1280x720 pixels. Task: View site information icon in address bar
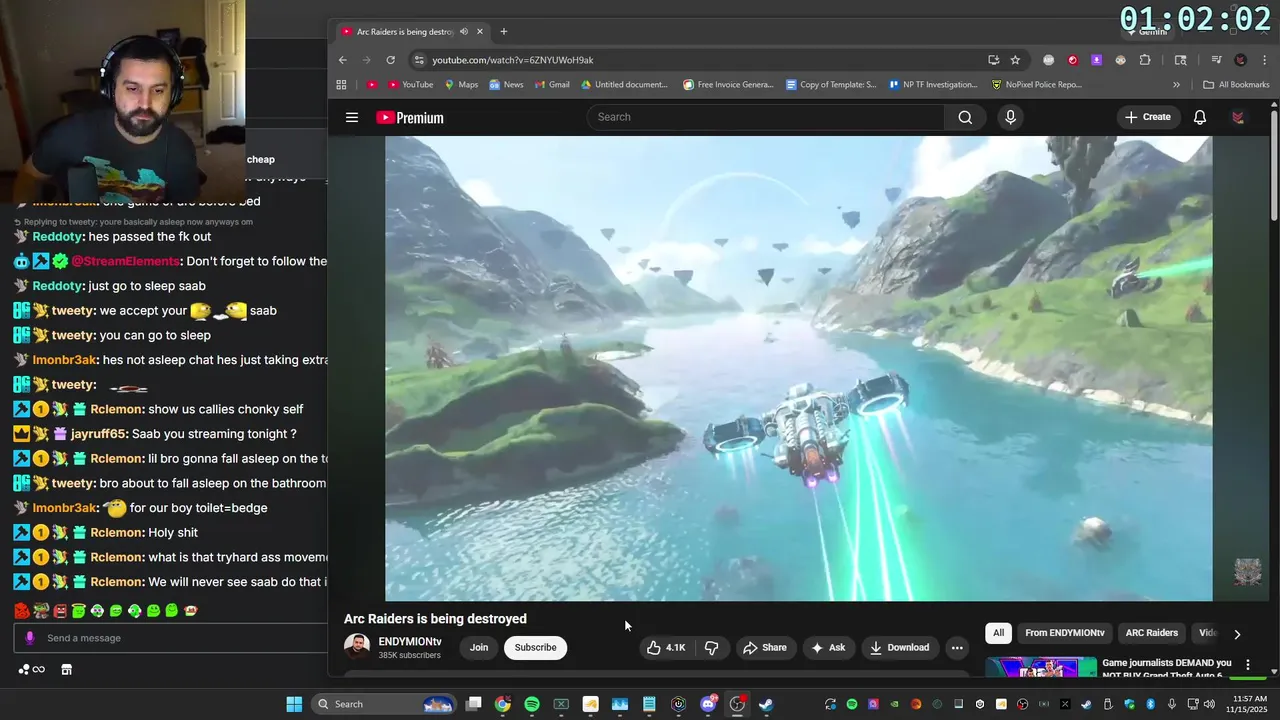[x=419, y=60]
